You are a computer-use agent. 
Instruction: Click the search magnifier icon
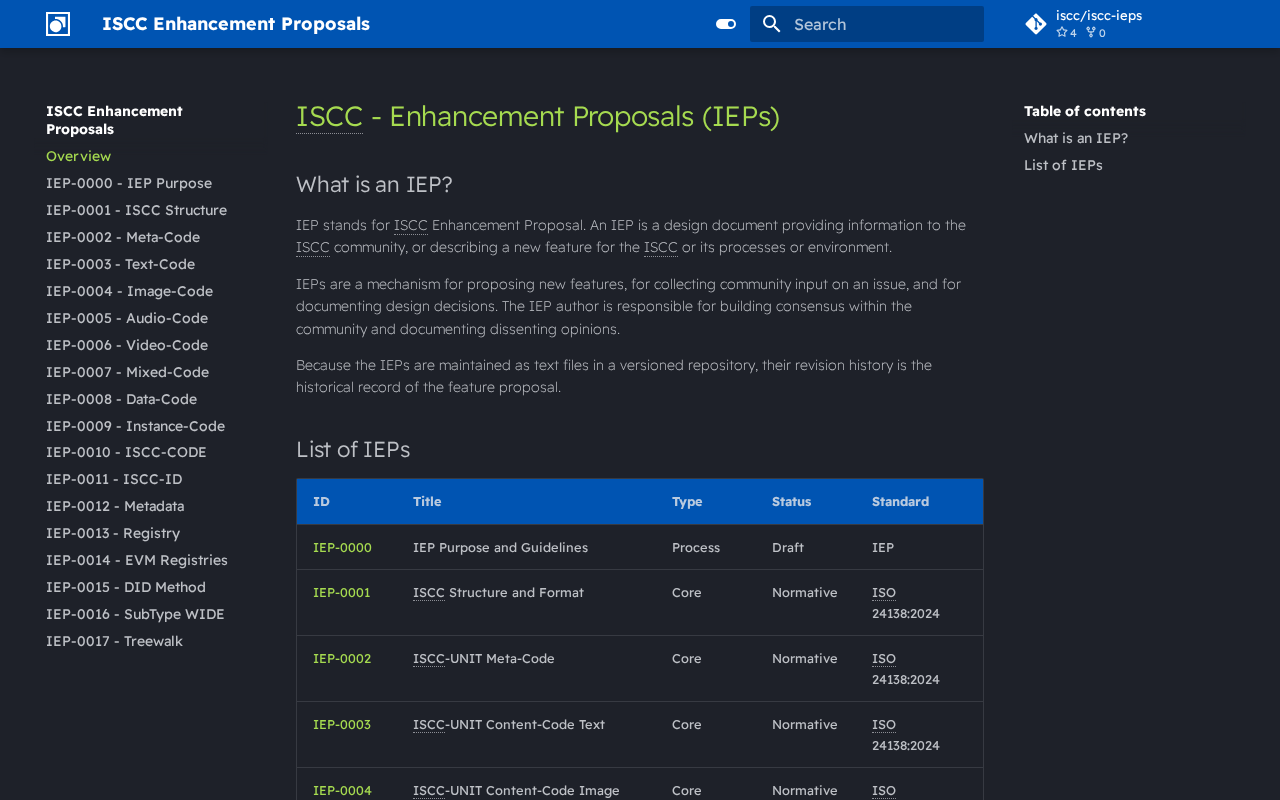click(771, 24)
